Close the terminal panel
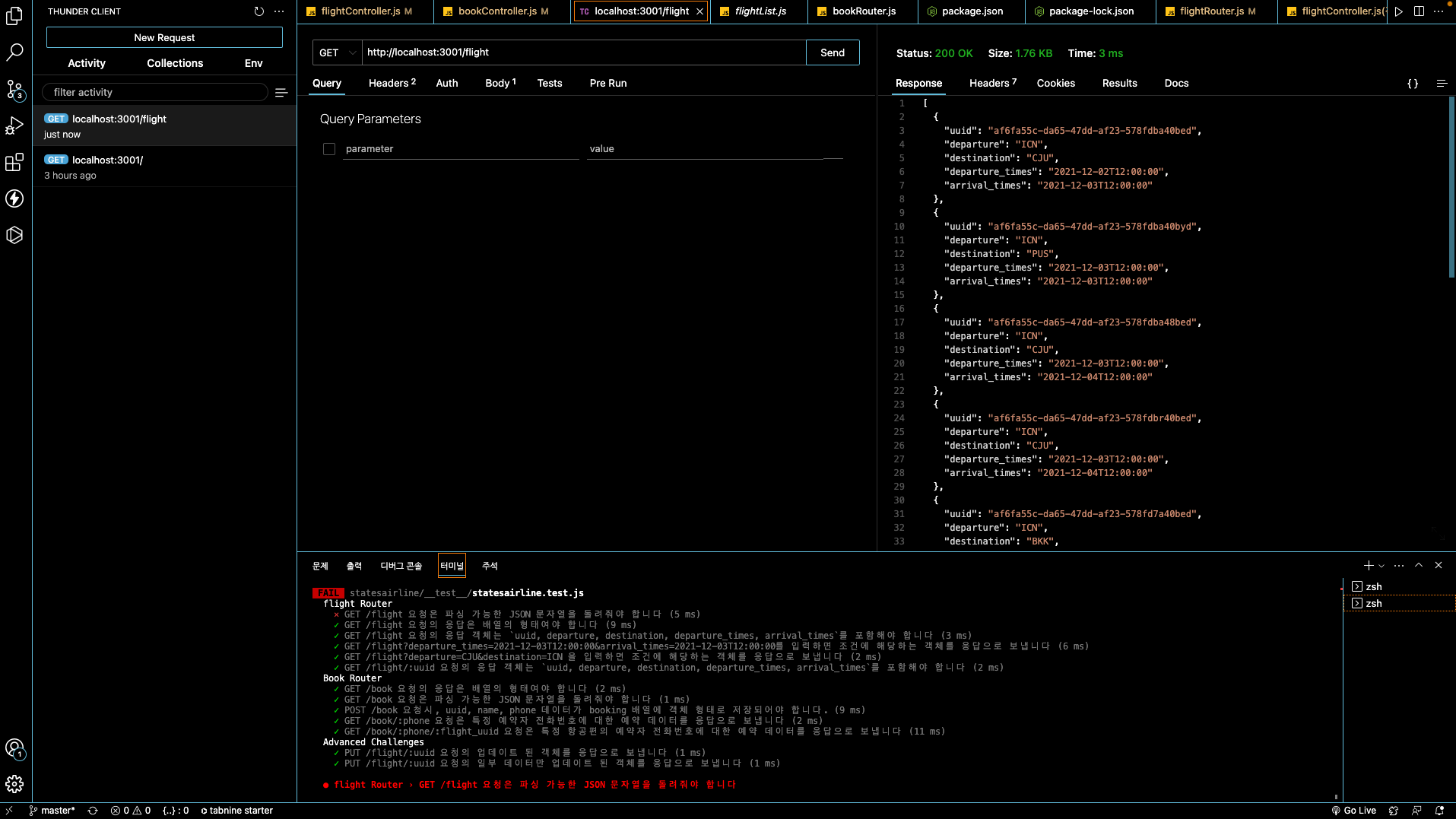The width and height of the screenshot is (1456, 819). 1439,565
